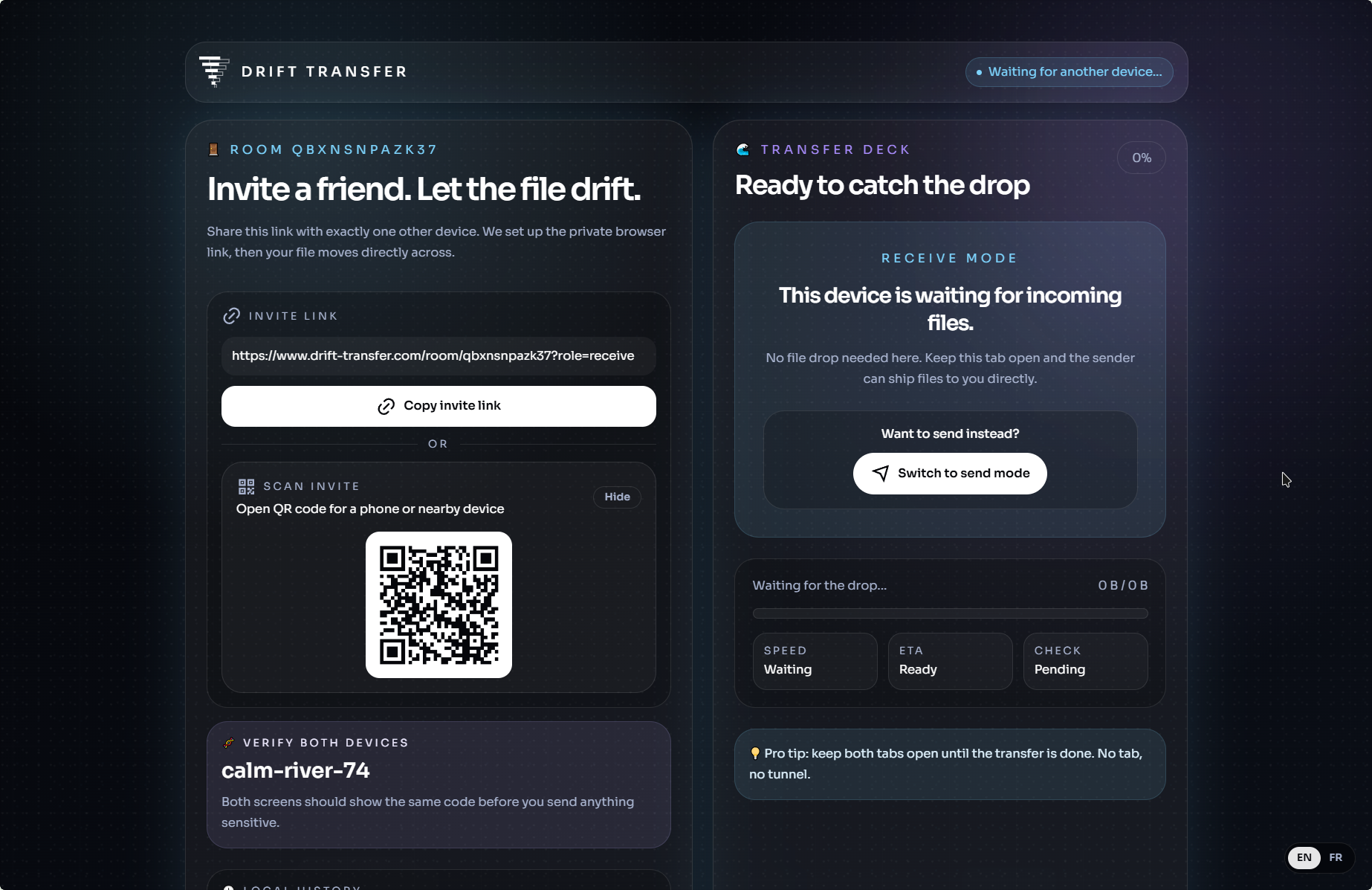Image resolution: width=1372 pixels, height=890 pixels.
Task: Click the 0 B / 0 B transfer size
Action: (1123, 585)
